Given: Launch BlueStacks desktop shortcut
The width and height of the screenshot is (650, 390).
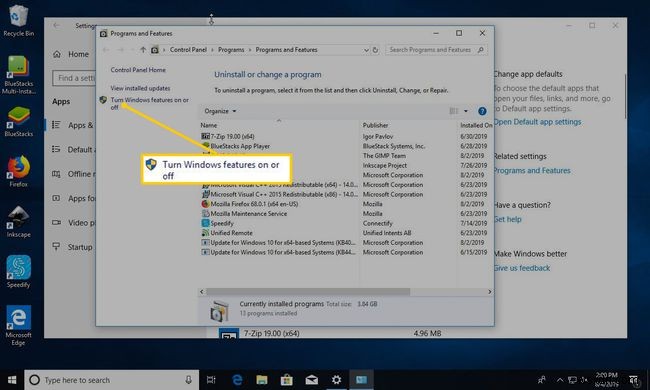Looking at the screenshot, I should click(18, 122).
